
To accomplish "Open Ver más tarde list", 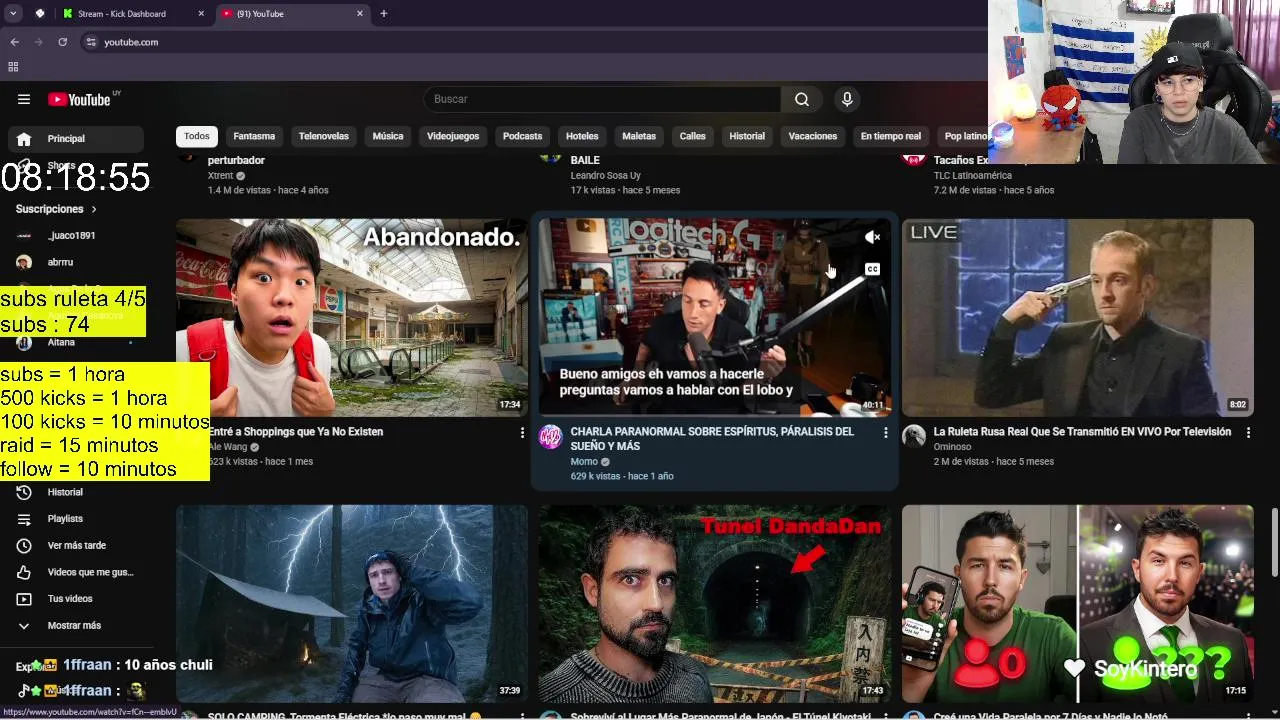I will click(76, 545).
